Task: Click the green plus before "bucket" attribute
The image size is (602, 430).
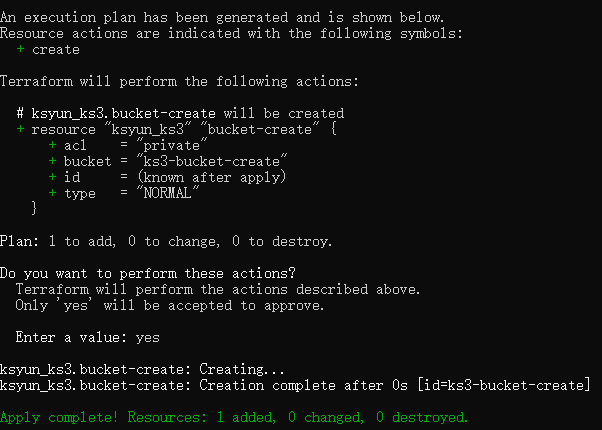Action: pyautogui.click(x=53, y=161)
